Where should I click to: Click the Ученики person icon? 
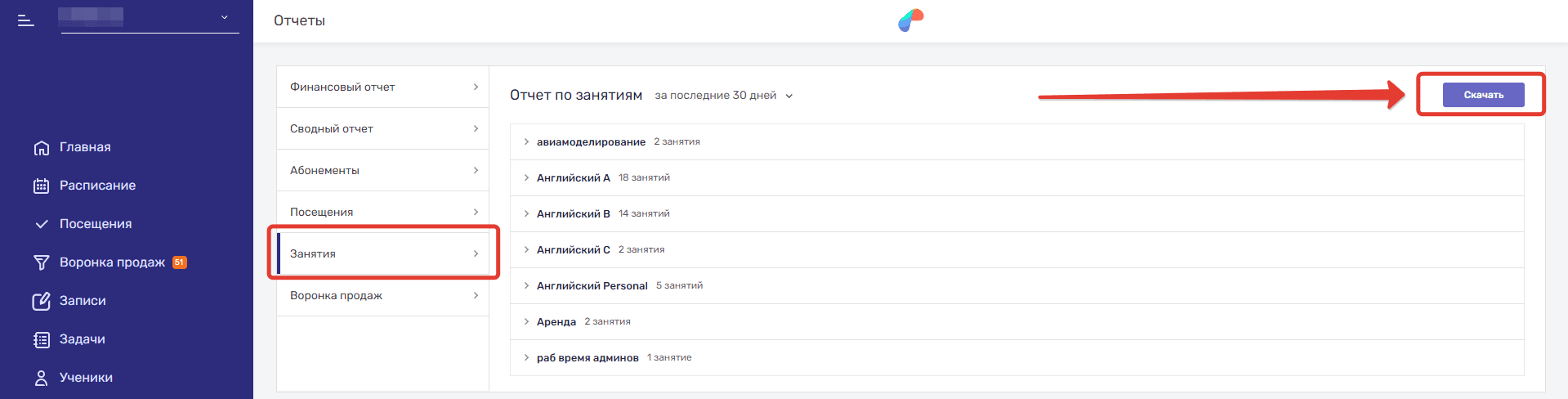[41, 378]
